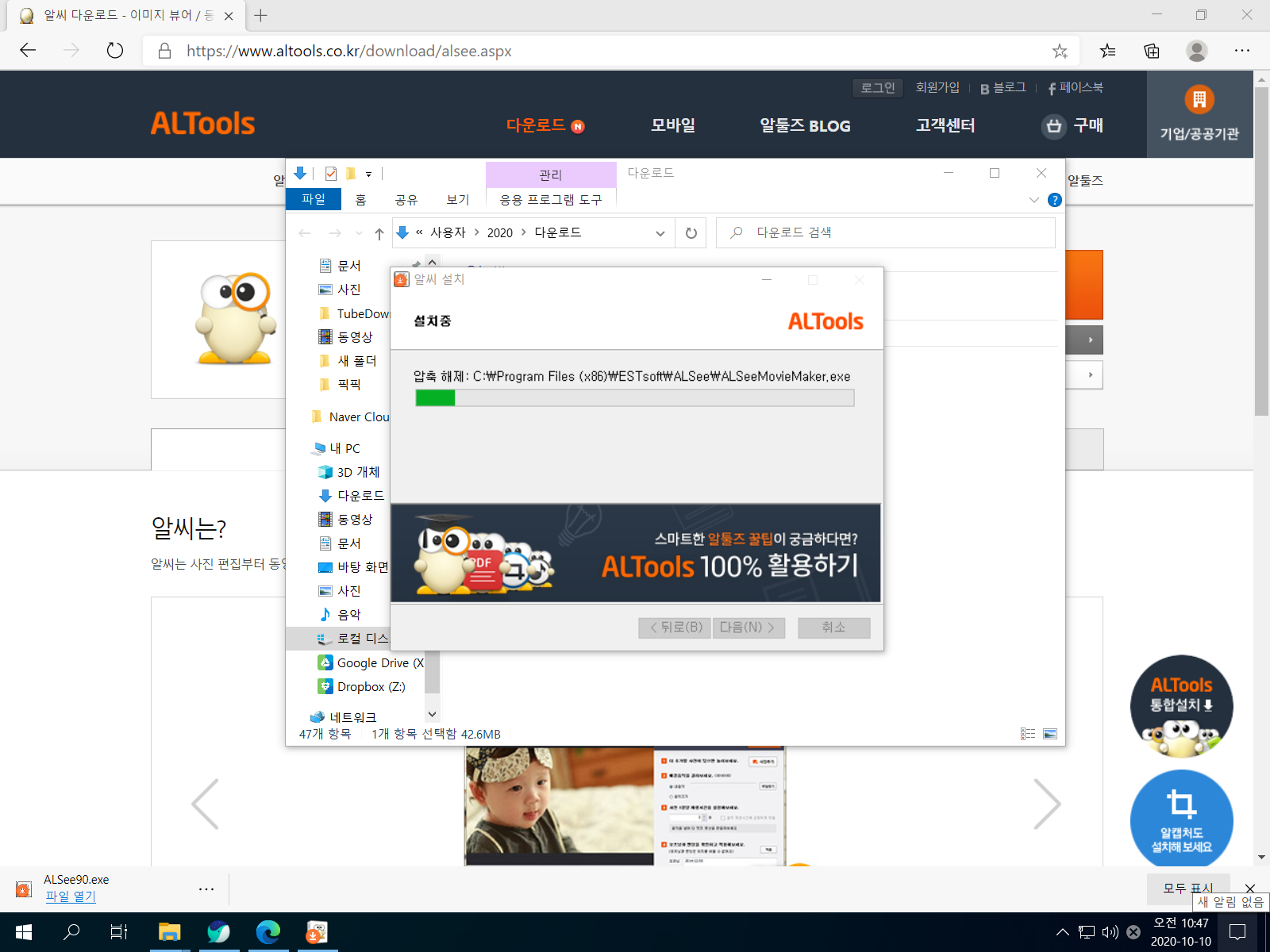The width and height of the screenshot is (1270, 952).
Task: Click 모두 표시 downloads button
Action: [x=1188, y=889]
